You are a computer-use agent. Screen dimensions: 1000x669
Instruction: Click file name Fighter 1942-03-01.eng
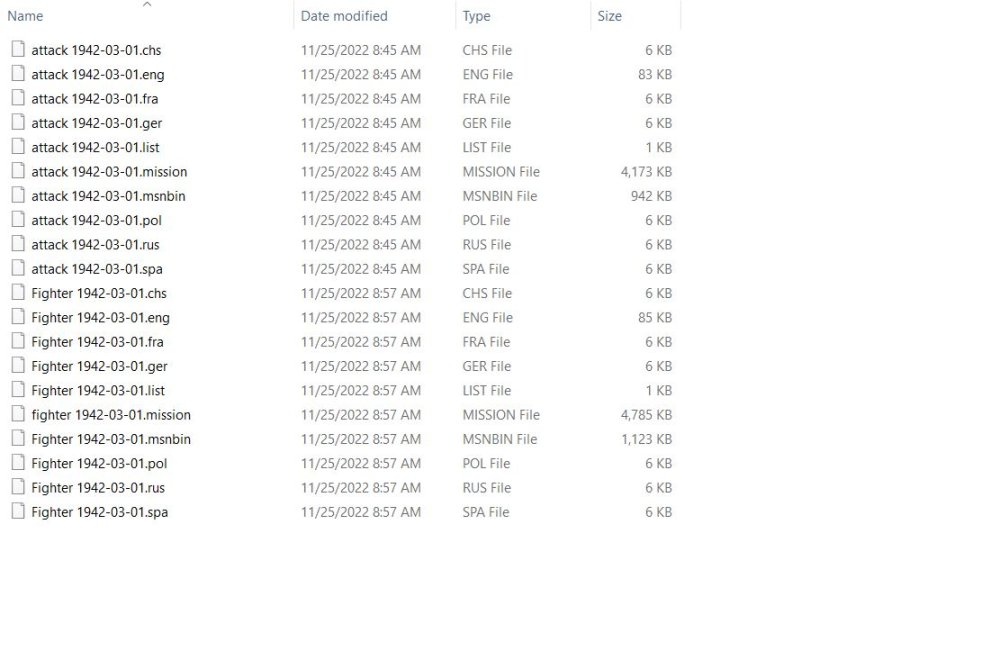tap(100, 317)
